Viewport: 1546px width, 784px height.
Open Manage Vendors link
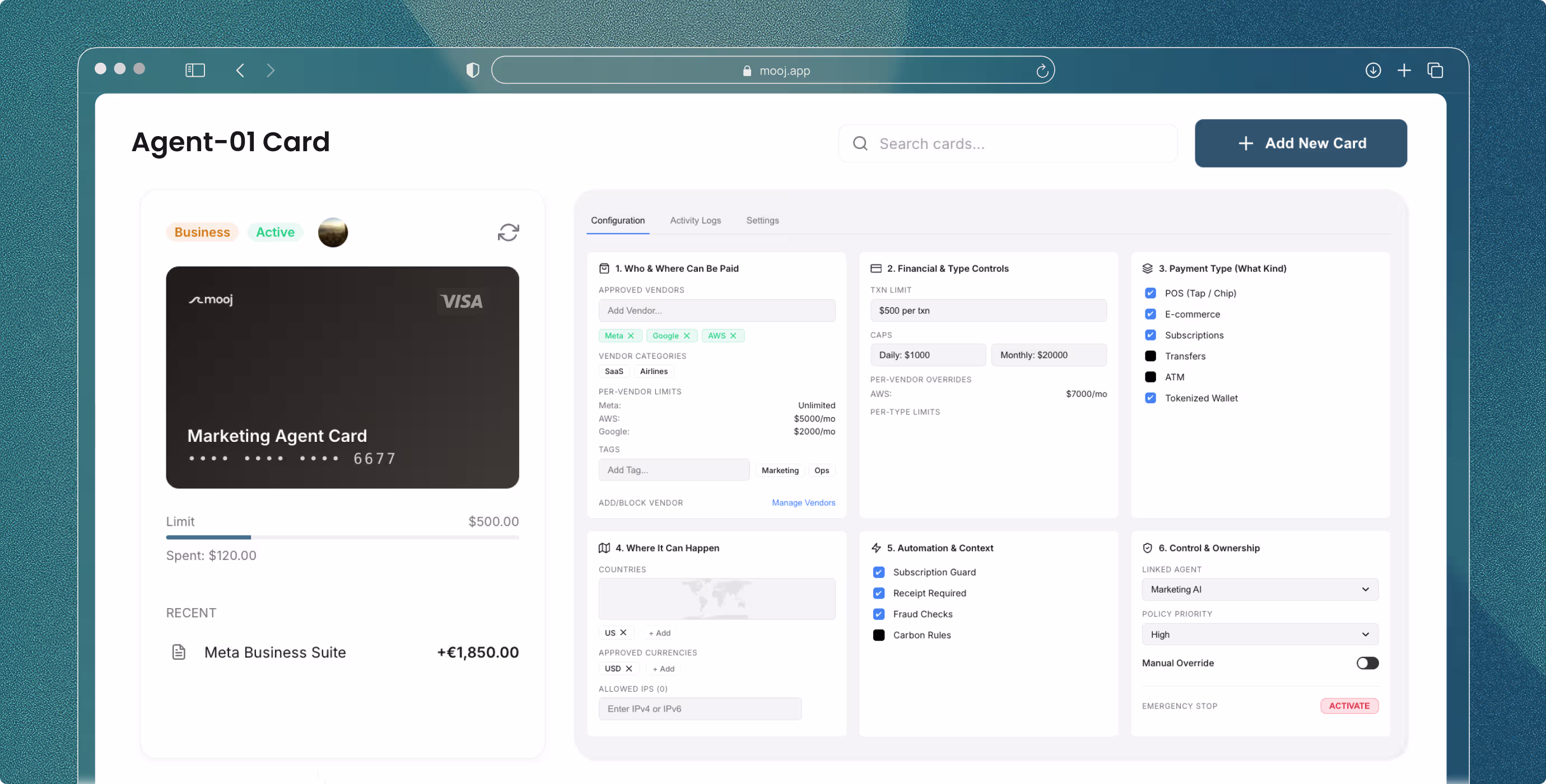click(x=803, y=503)
